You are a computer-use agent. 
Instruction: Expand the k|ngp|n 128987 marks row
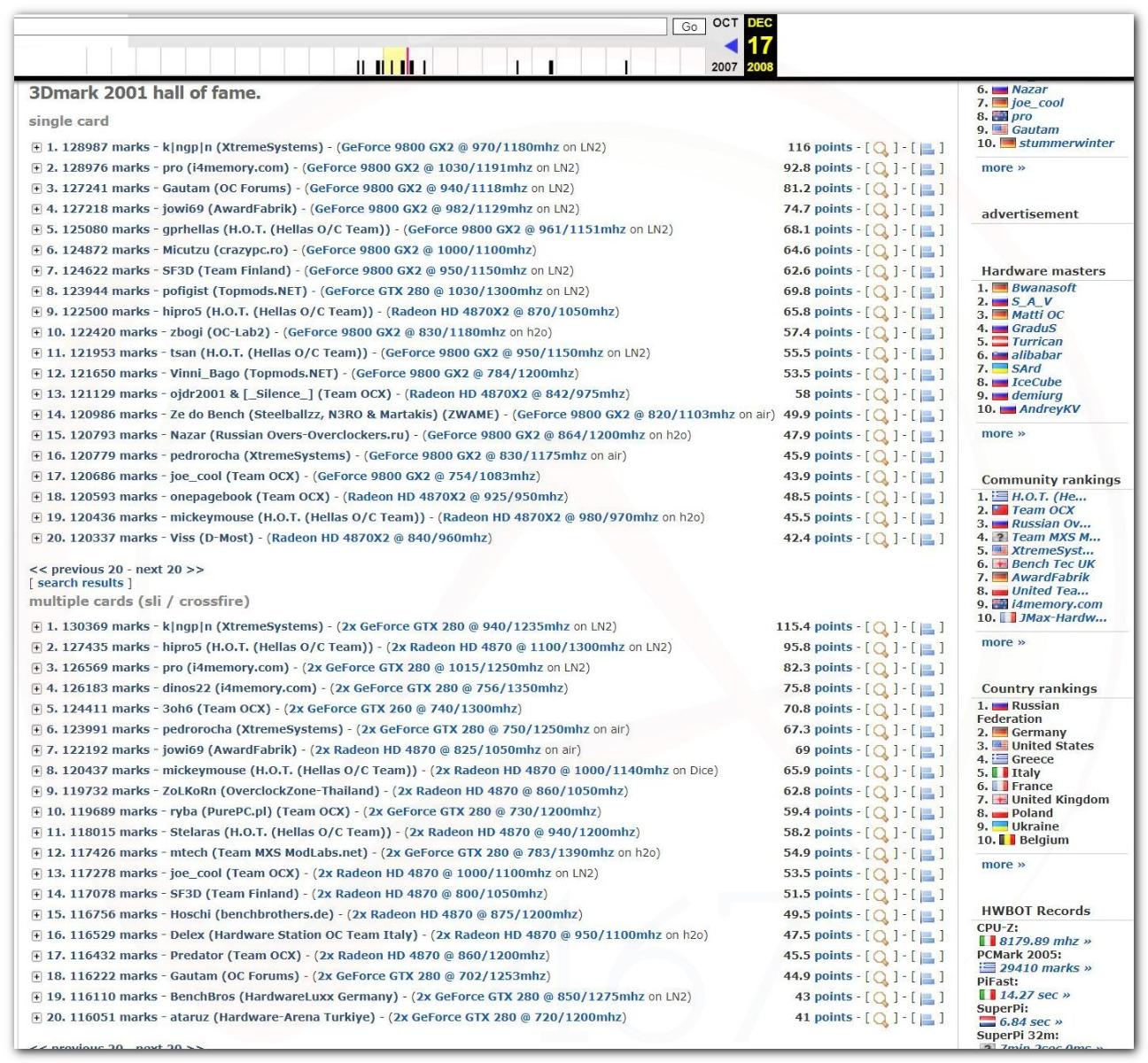coord(36,148)
